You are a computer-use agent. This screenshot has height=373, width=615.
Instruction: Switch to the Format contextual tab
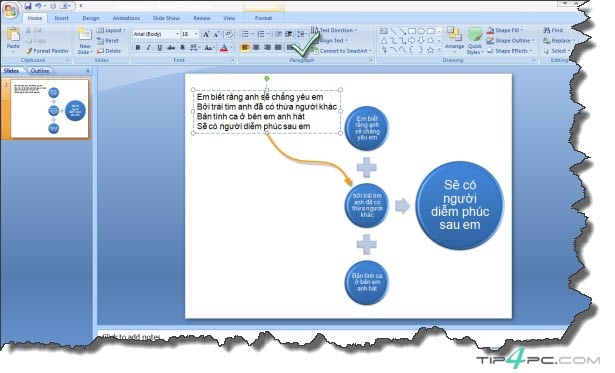pos(264,18)
